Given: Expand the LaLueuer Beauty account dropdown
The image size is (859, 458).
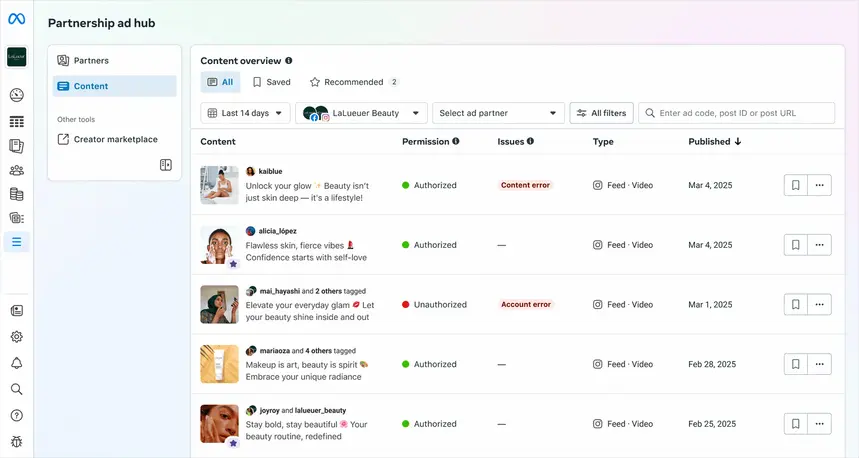Looking at the screenshot, I should (x=361, y=113).
